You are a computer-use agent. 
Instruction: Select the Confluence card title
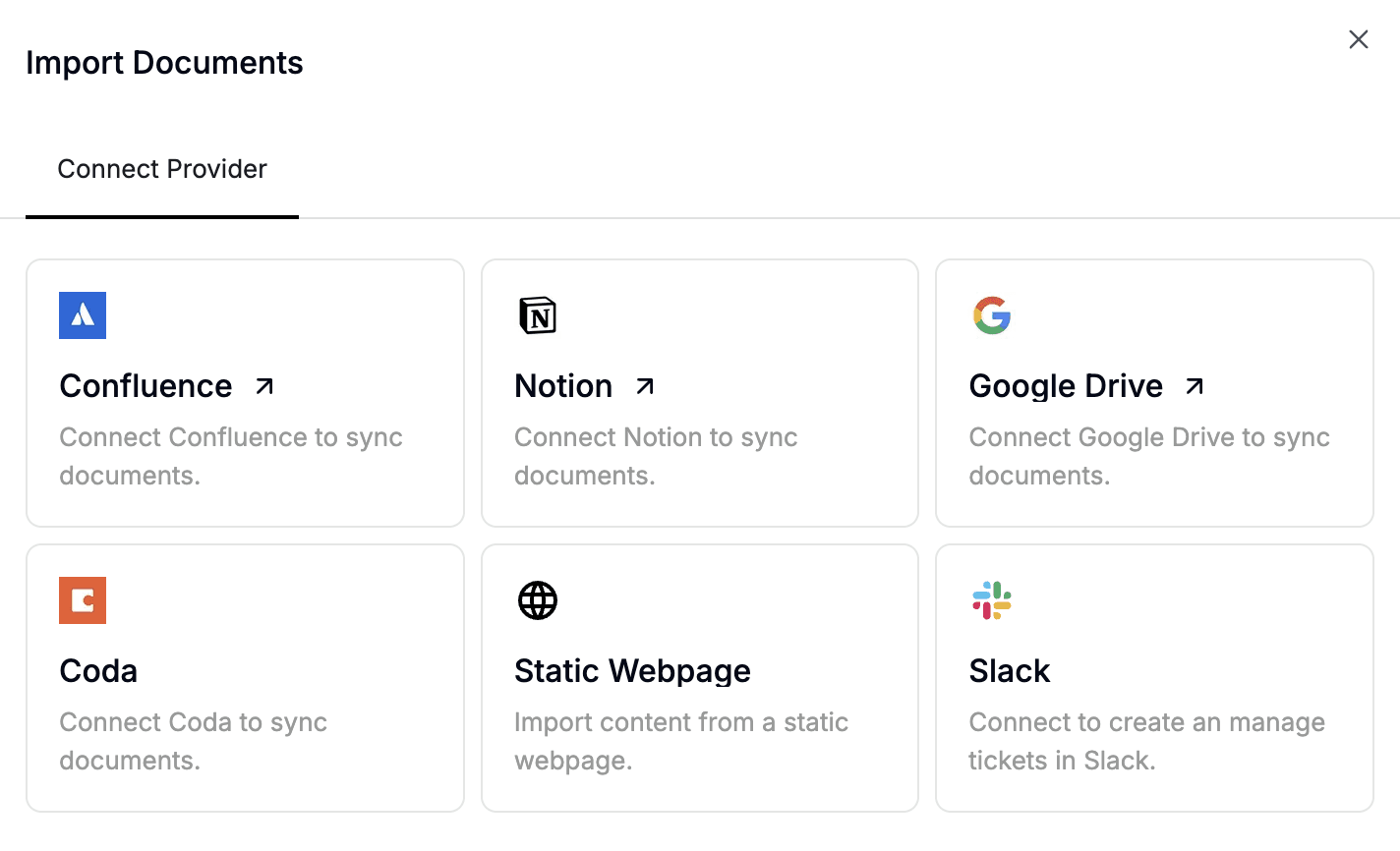(x=146, y=386)
